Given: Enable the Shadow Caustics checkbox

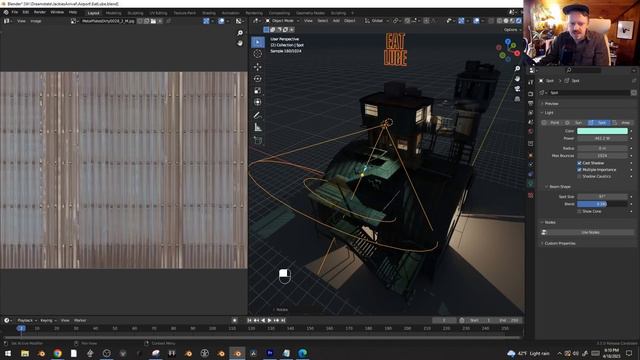Looking at the screenshot, I should [x=579, y=176].
